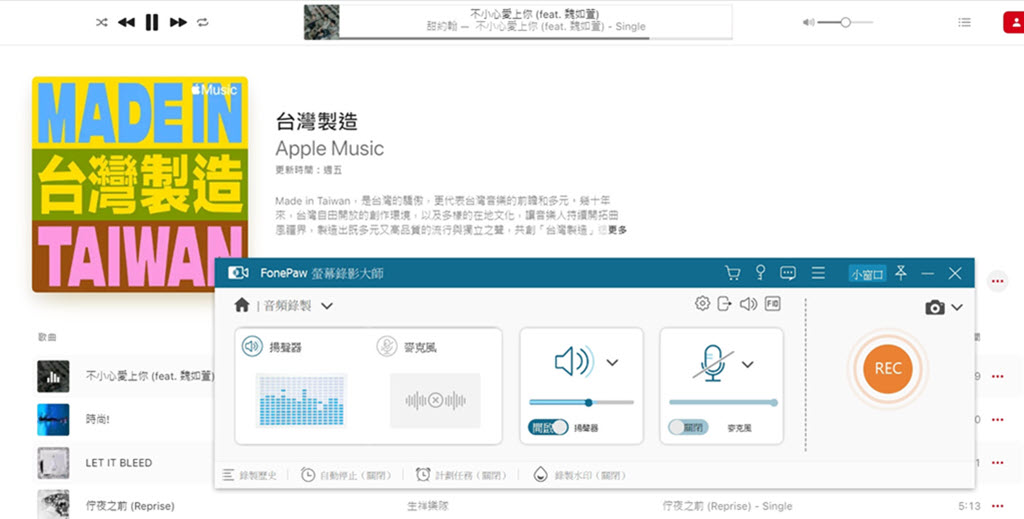Open the Apple Music curator link
Screen dimensions: 1024x519
point(329,148)
